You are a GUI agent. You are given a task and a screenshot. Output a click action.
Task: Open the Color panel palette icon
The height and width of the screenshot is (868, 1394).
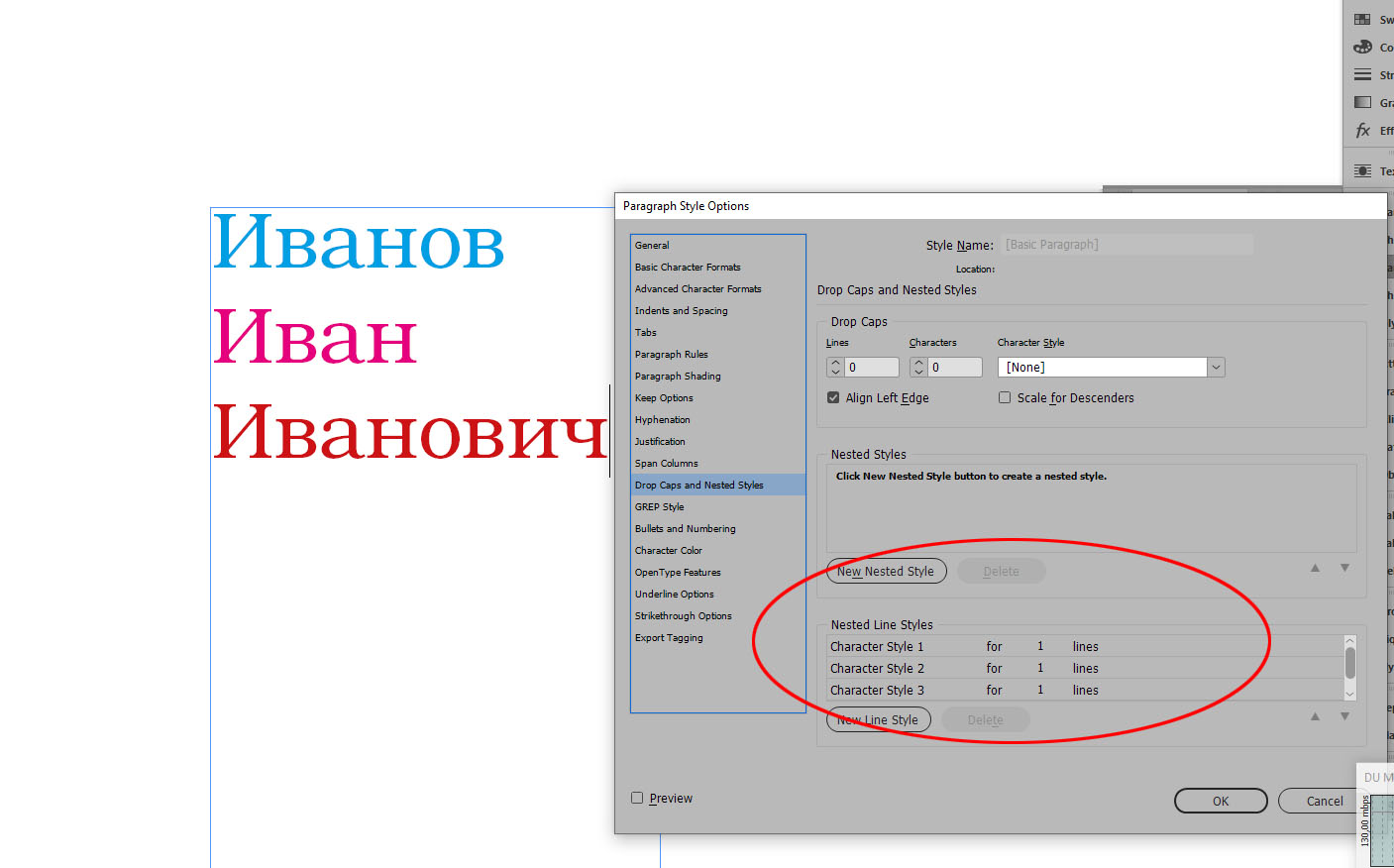(x=1362, y=48)
